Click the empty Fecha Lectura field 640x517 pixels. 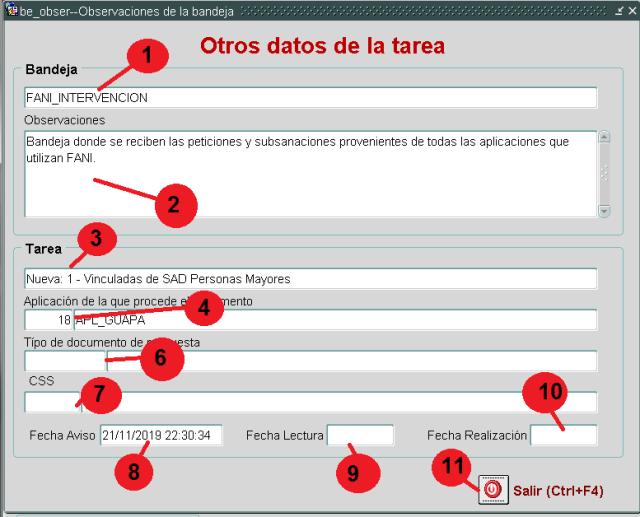(360, 435)
